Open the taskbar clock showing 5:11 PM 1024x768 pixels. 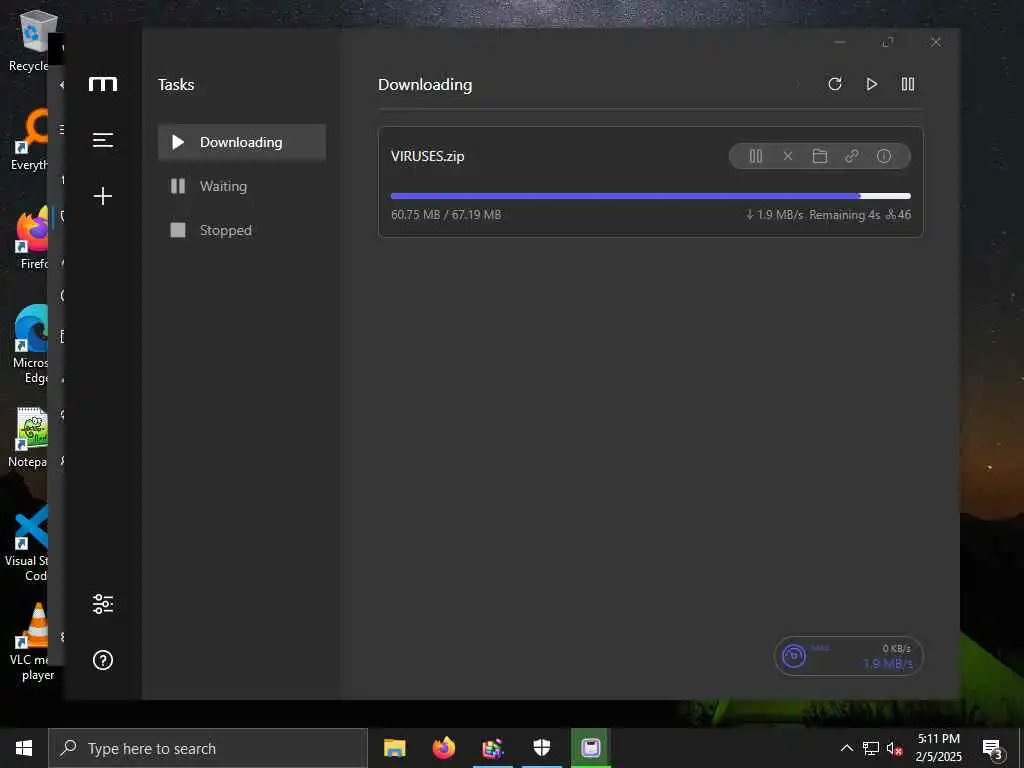pyautogui.click(x=938, y=748)
